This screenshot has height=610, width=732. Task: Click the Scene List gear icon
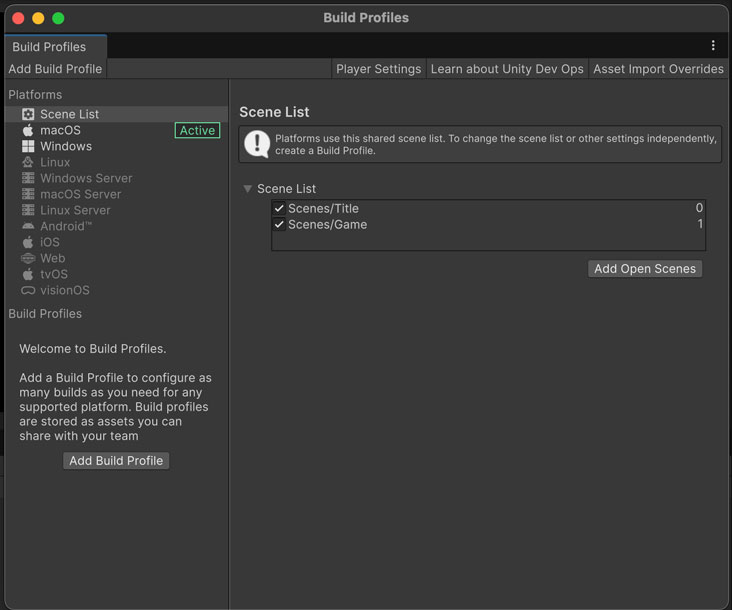[28, 114]
